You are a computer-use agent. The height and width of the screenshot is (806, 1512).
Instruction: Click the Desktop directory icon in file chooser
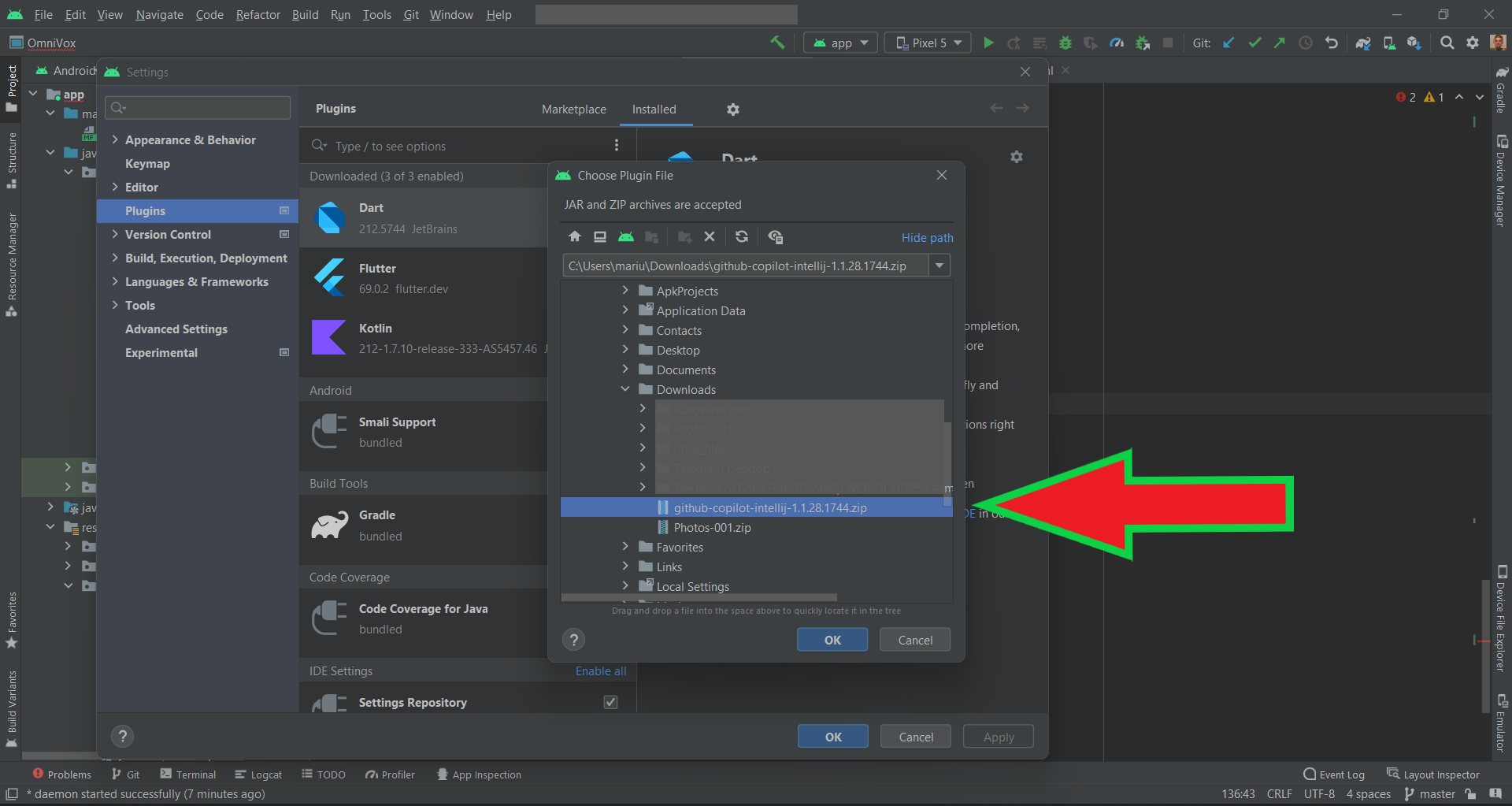pos(600,236)
